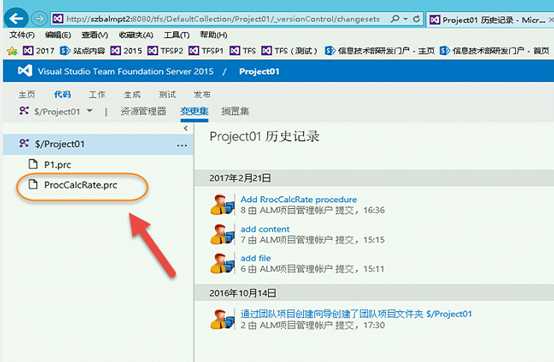Open the search dropdown arrow beside magnifier
This screenshot has height=362, width=554.
(x=405, y=19)
